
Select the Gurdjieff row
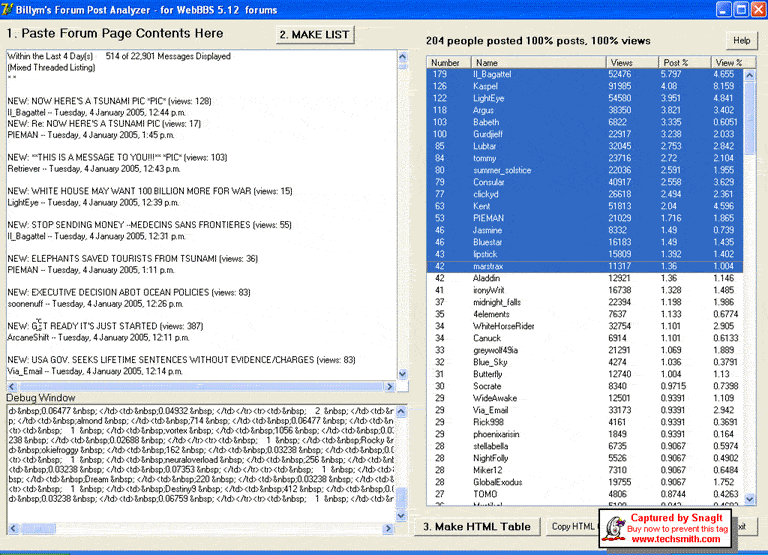585,134
